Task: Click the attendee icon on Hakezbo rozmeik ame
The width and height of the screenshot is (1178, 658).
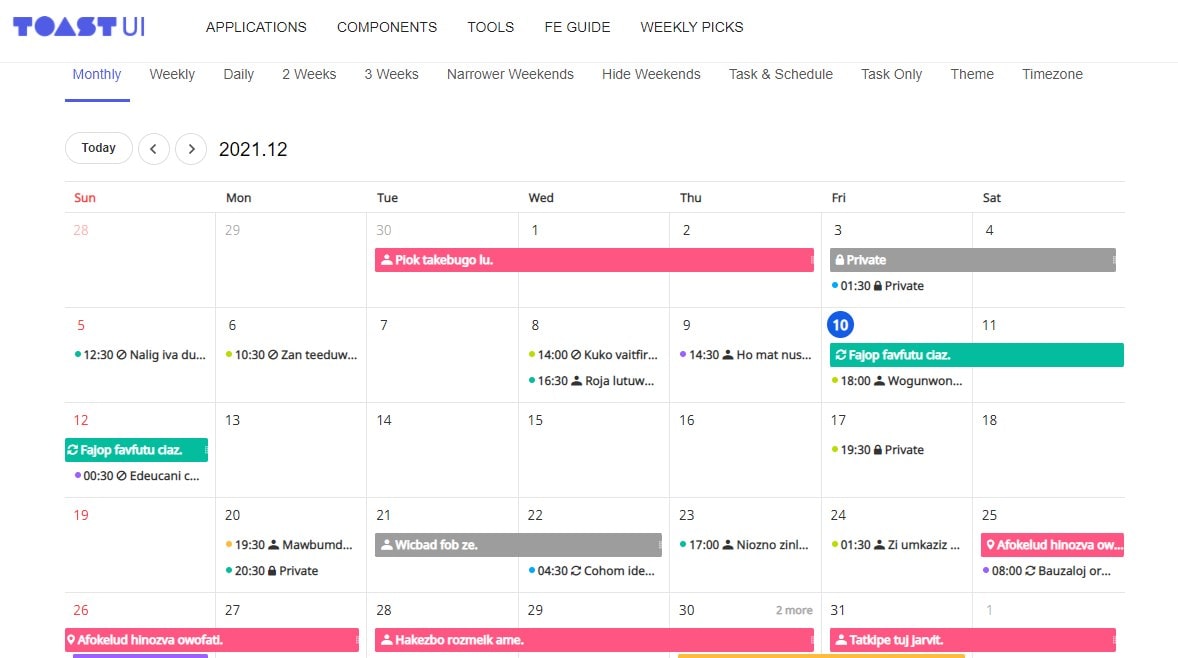Action: 385,640
